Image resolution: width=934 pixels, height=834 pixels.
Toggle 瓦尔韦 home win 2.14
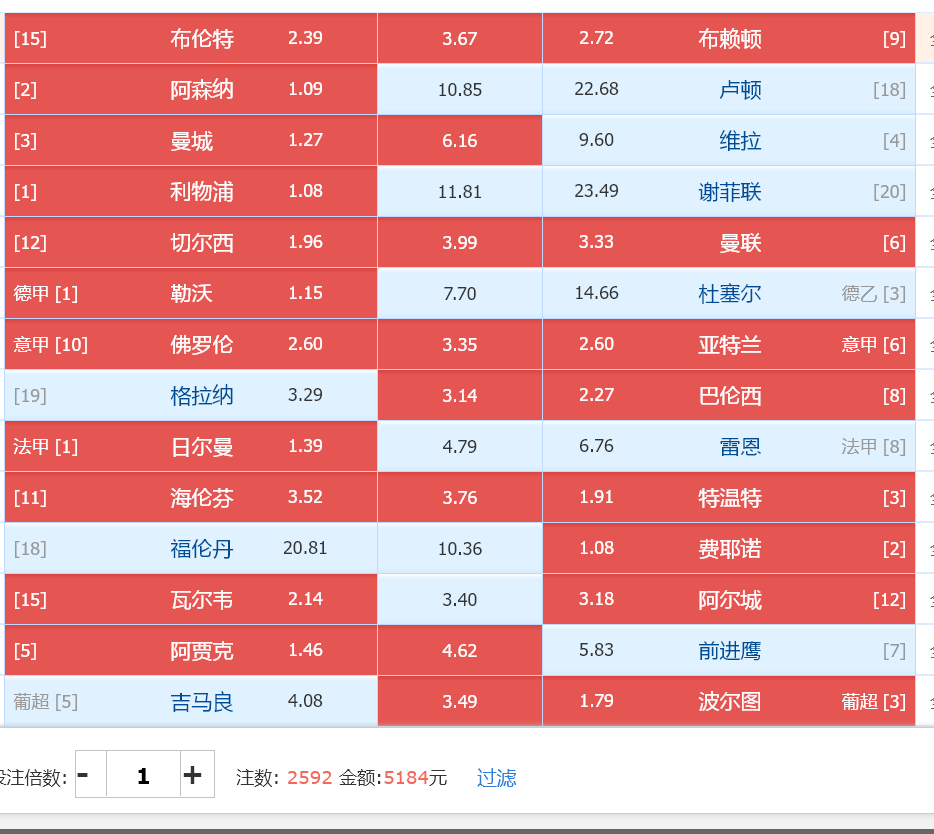click(191, 599)
